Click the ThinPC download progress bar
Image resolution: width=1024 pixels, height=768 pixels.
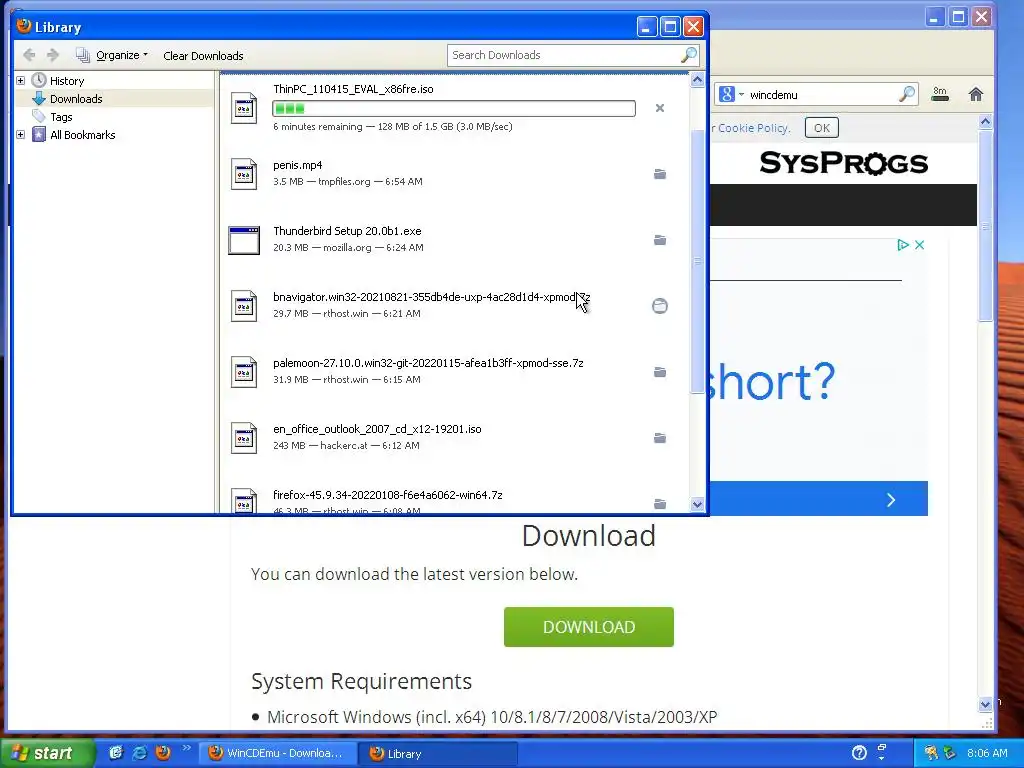pos(454,108)
